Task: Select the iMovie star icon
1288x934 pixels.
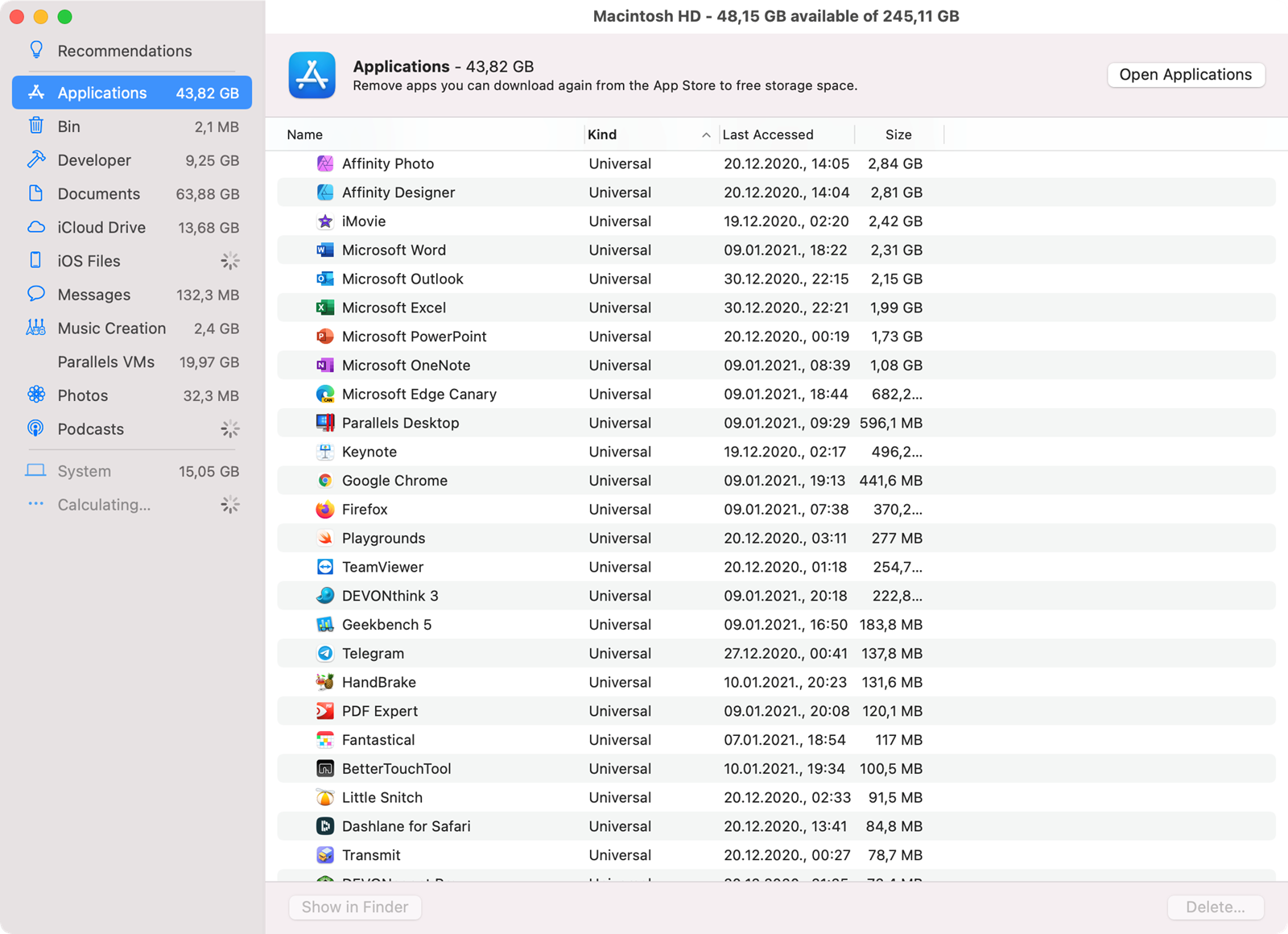Action: [325, 221]
